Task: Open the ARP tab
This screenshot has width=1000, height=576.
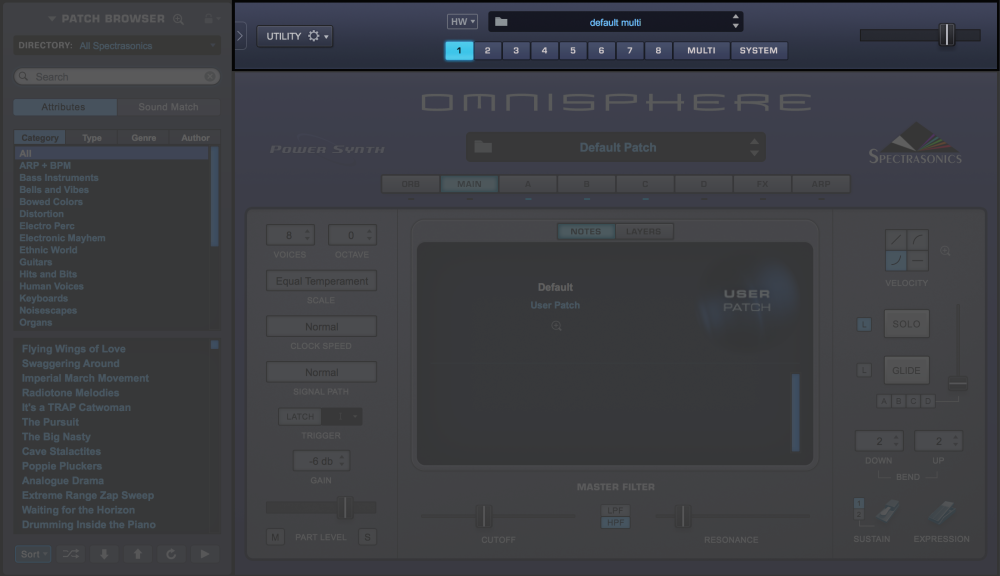Action: (821, 184)
